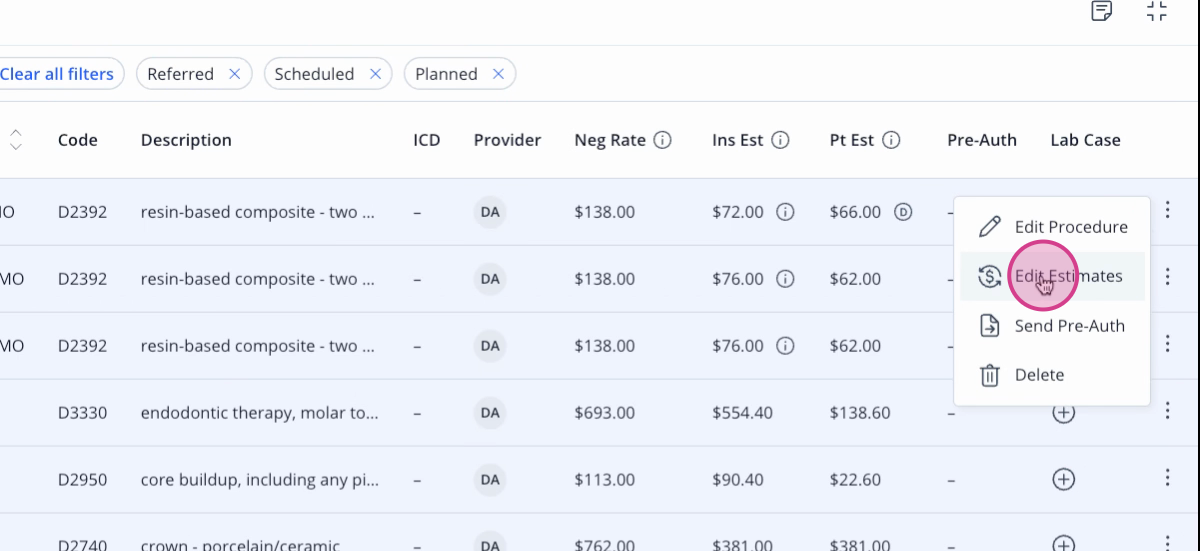
Task: Choose Edit Estimates menu entry
Action: click(1052, 276)
